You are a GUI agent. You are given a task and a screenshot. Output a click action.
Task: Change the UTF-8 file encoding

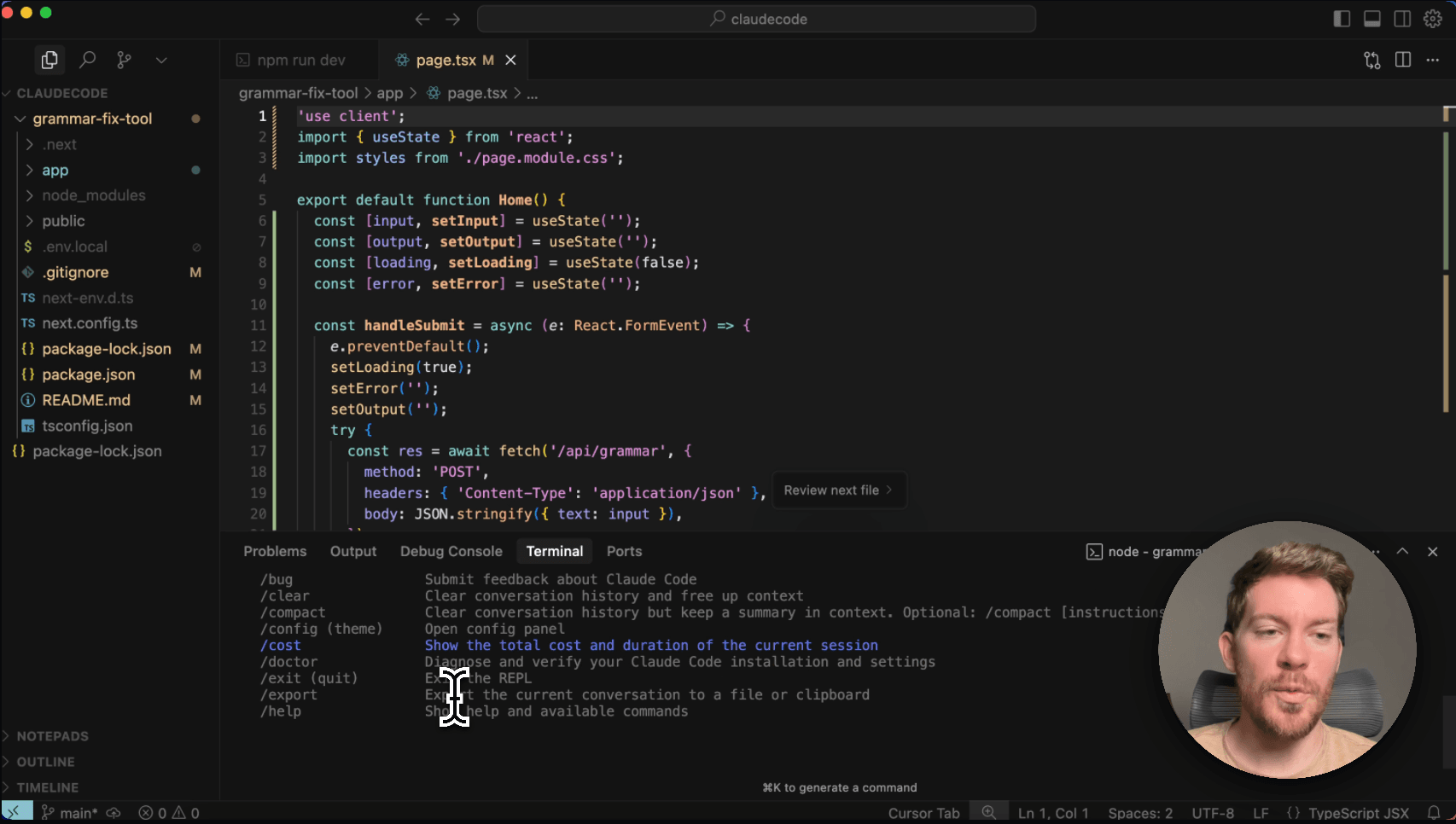pos(1213,813)
